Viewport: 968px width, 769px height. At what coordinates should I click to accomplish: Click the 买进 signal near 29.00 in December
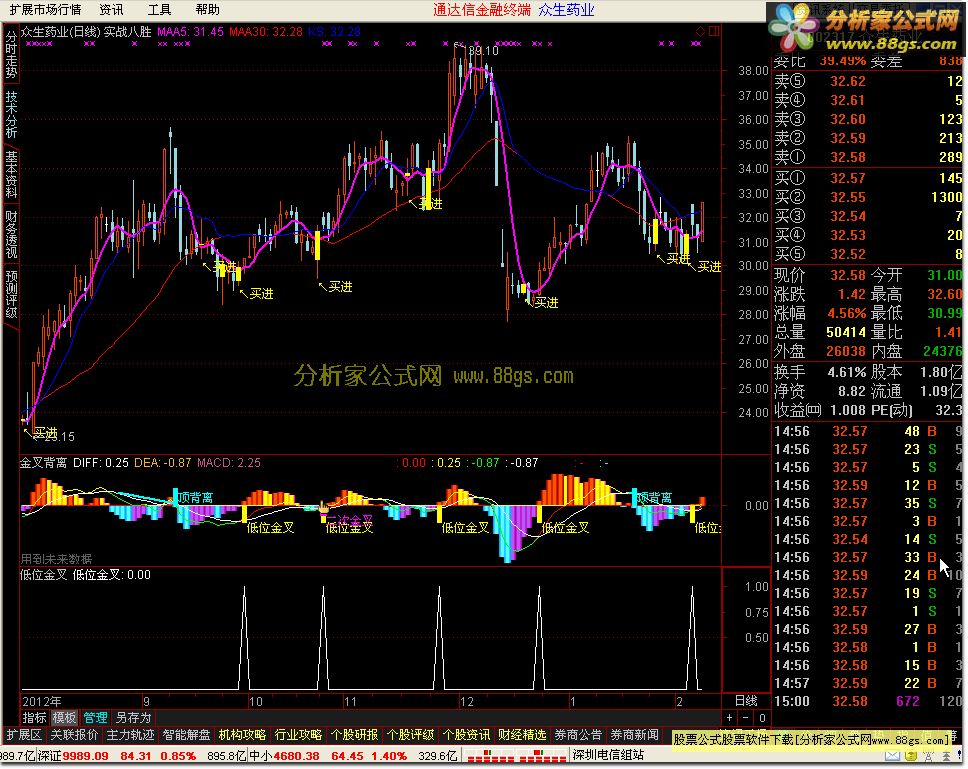[x=546, y=303]
